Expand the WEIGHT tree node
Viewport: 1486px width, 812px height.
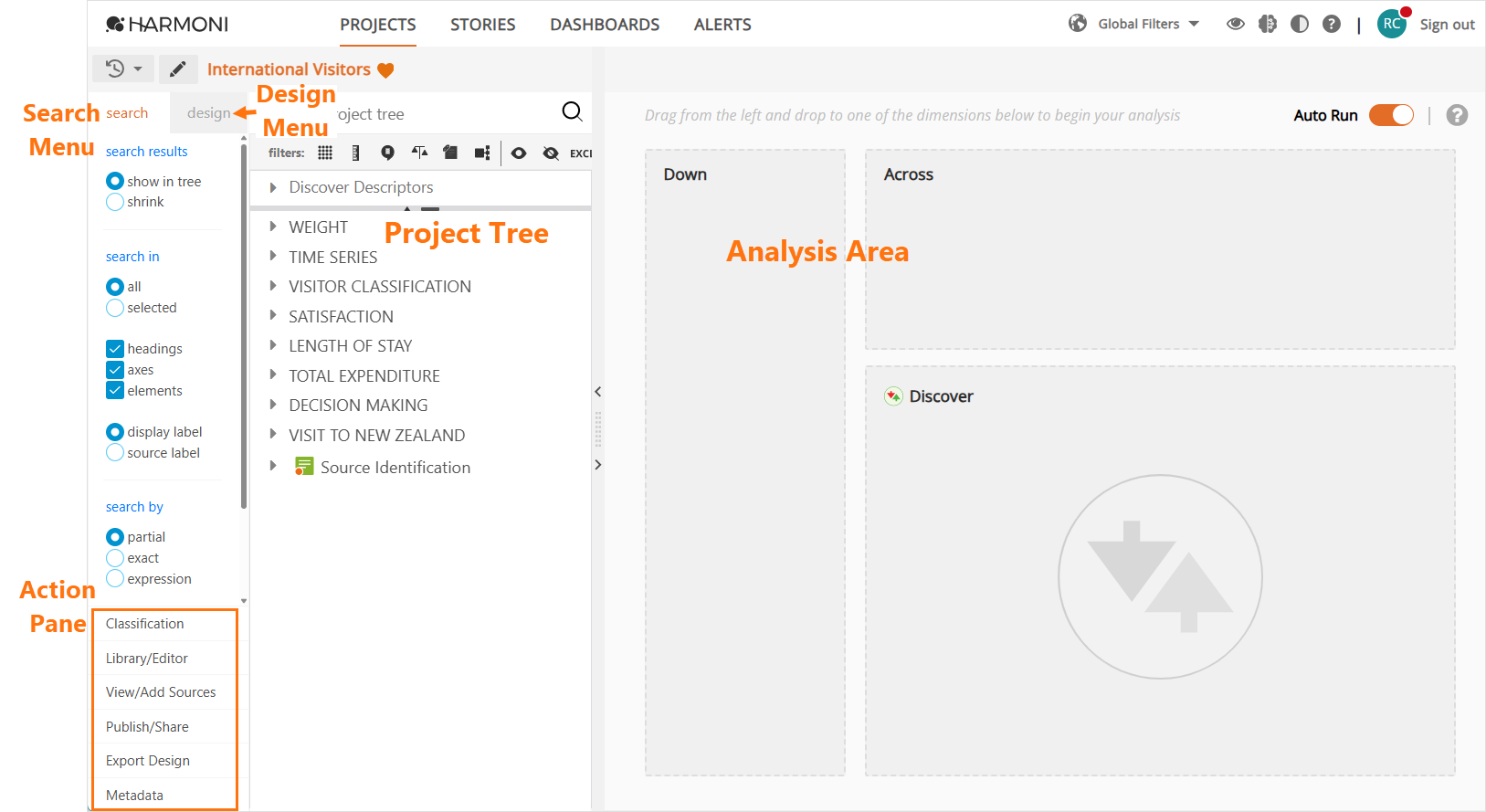pyautogui.click(x=272, y=227)
